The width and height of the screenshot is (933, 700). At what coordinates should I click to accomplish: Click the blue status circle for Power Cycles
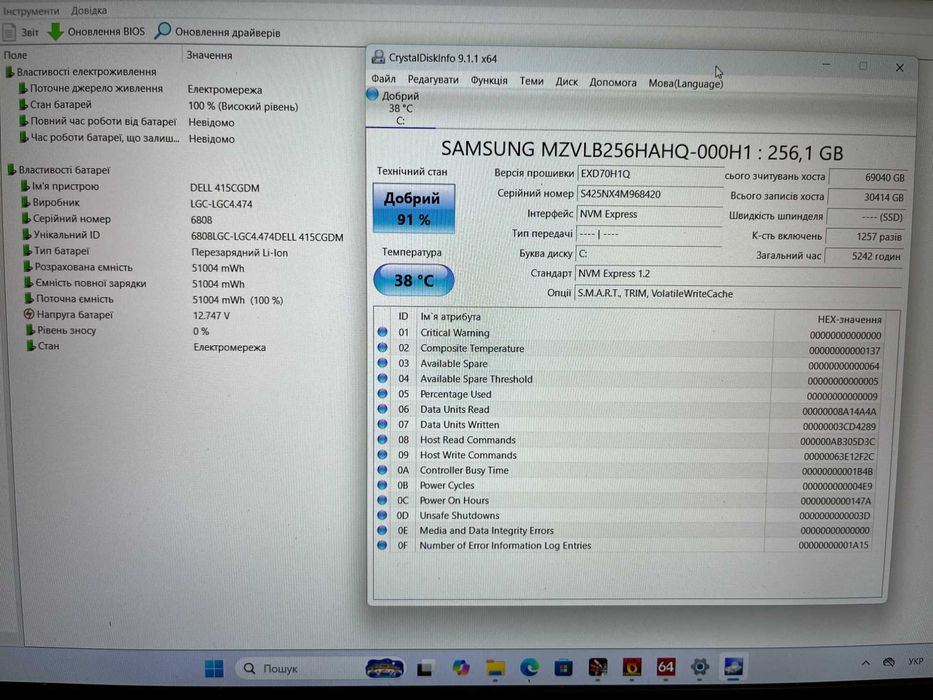(383, 485)
